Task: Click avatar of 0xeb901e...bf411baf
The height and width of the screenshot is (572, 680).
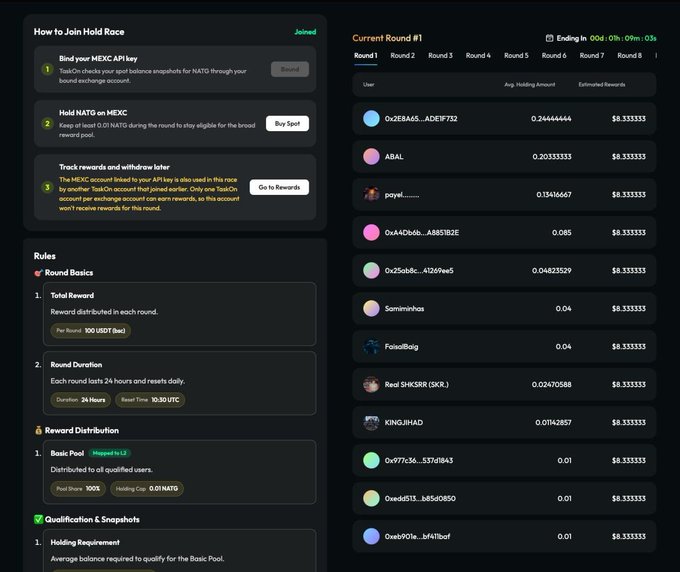Action: click(371, 536)
